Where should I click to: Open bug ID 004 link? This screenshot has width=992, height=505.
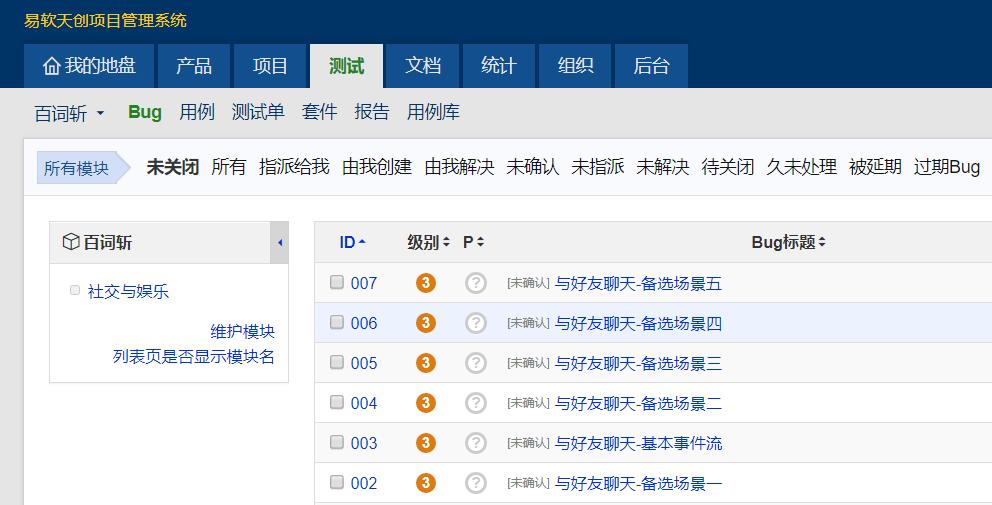click(x=364, y=403)
